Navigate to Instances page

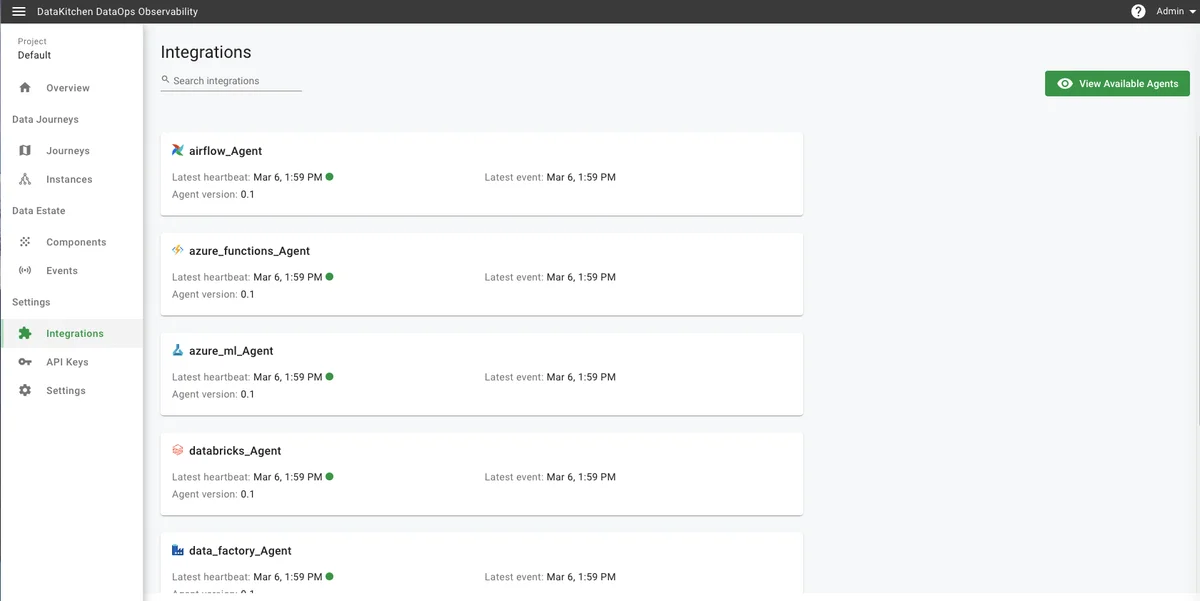tap(69, 180)
